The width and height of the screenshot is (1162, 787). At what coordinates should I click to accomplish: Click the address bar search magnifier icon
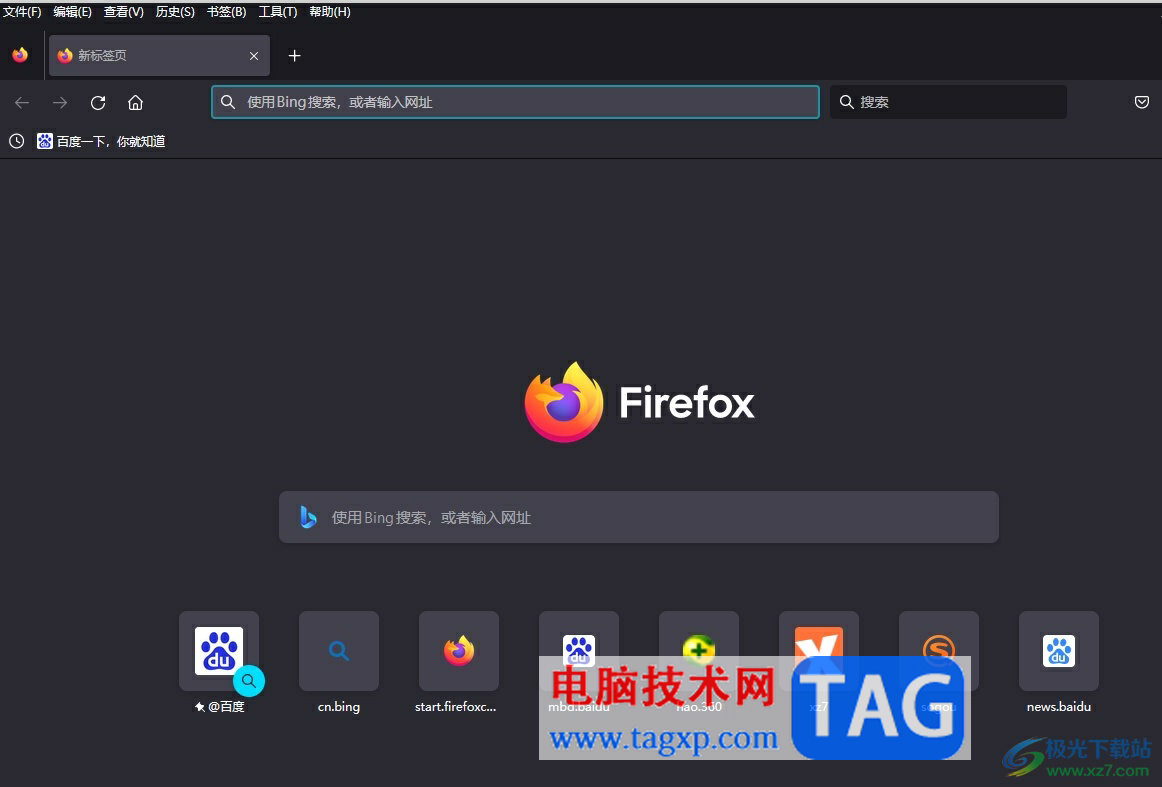pyautogui.click(x=228, y=102)
